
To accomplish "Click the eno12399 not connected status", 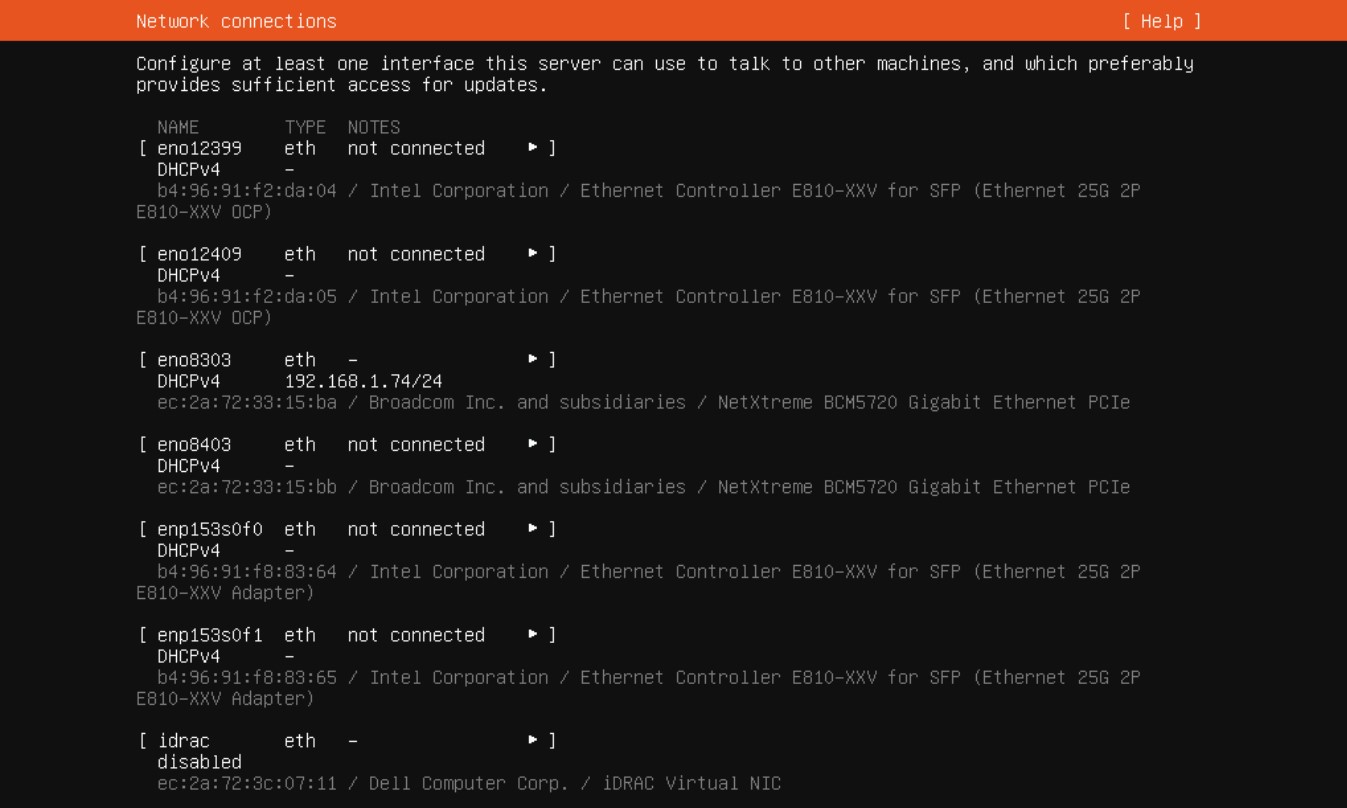I will 416,148.
